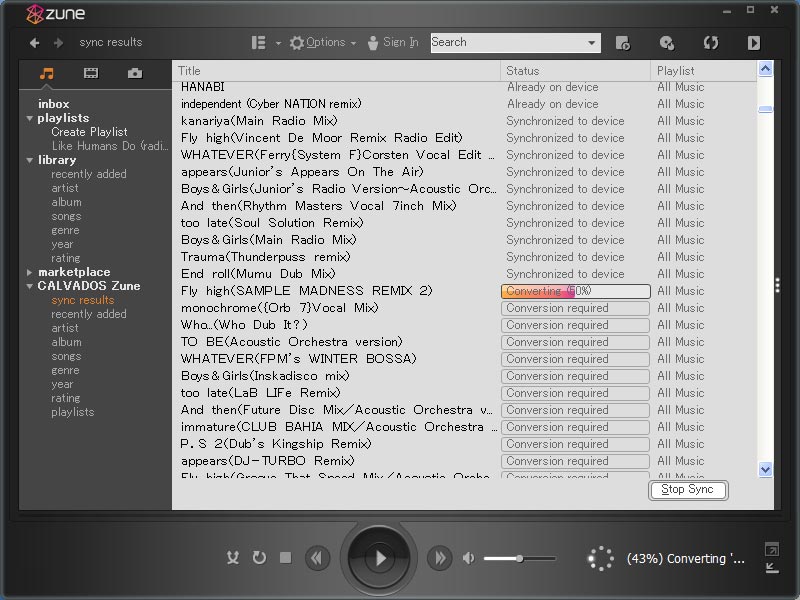The width and height of the screenshot is (800, 600).
Task: Toggle repeat playback
Action: pos(259,558)
